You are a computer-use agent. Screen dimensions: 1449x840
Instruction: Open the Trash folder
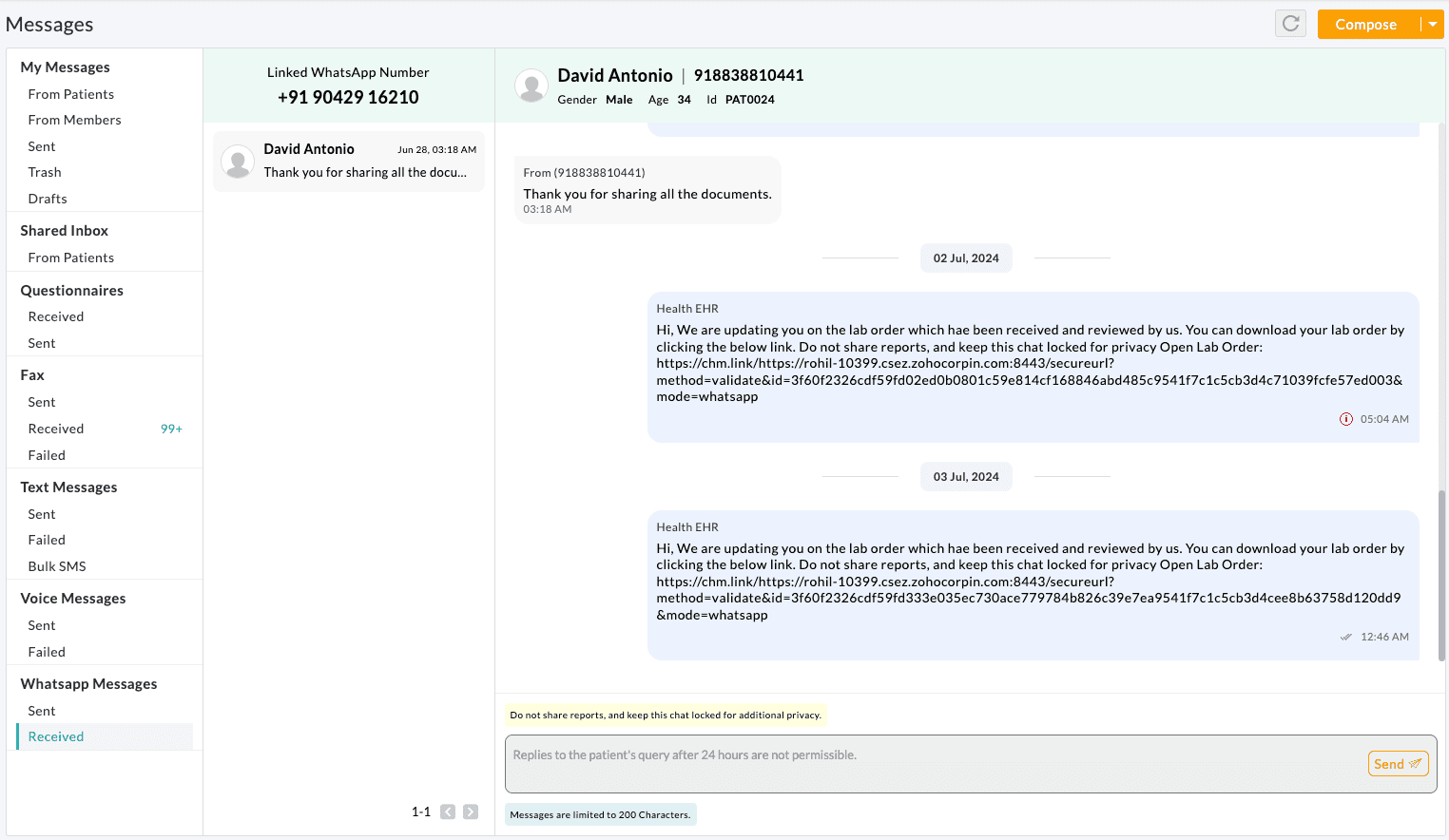(45, 172)
